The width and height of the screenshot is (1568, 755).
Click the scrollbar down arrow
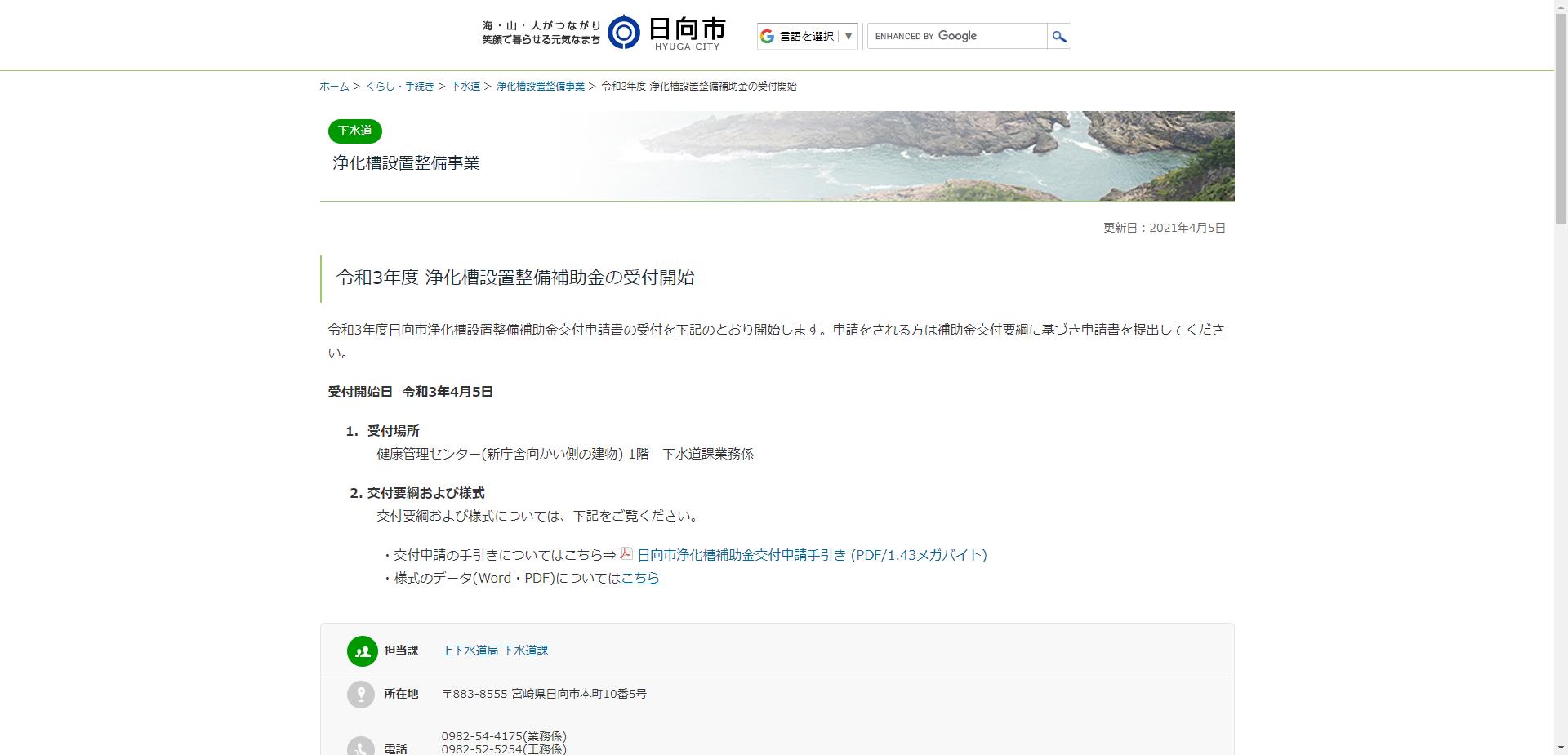click(1561, 748)
